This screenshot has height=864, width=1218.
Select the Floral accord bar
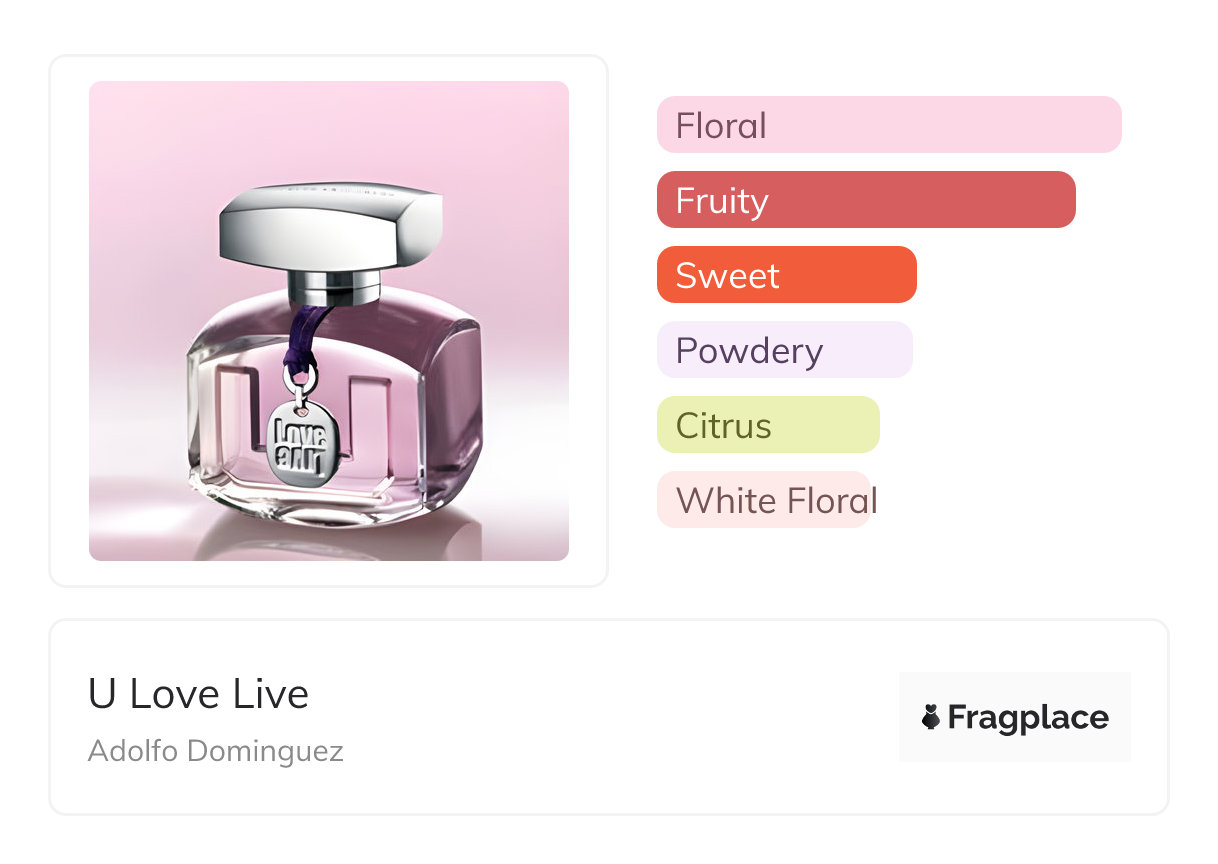[x=888, y=125]
